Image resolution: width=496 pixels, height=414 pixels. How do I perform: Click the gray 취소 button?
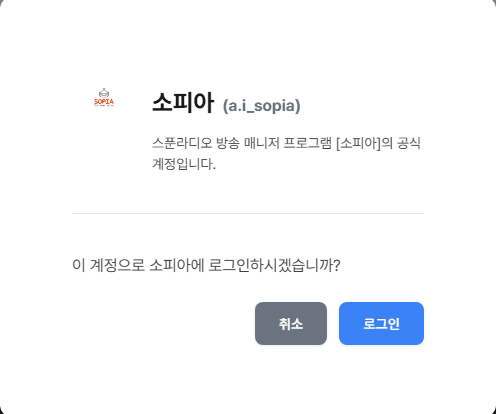[x=291, y=323]
